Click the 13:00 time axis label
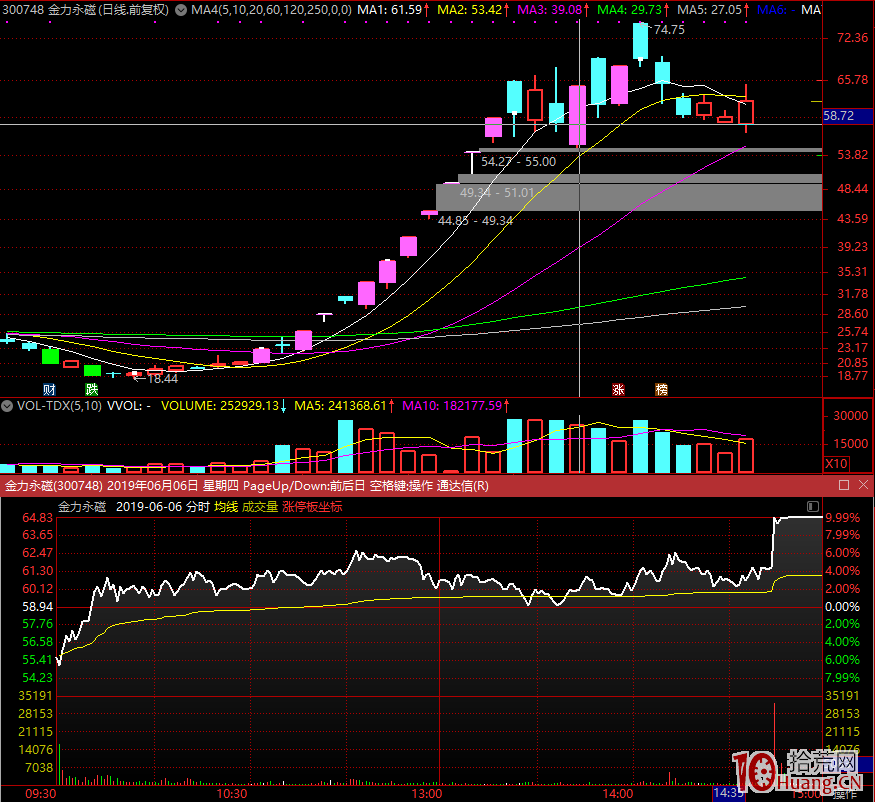 [x=427, y=794]
